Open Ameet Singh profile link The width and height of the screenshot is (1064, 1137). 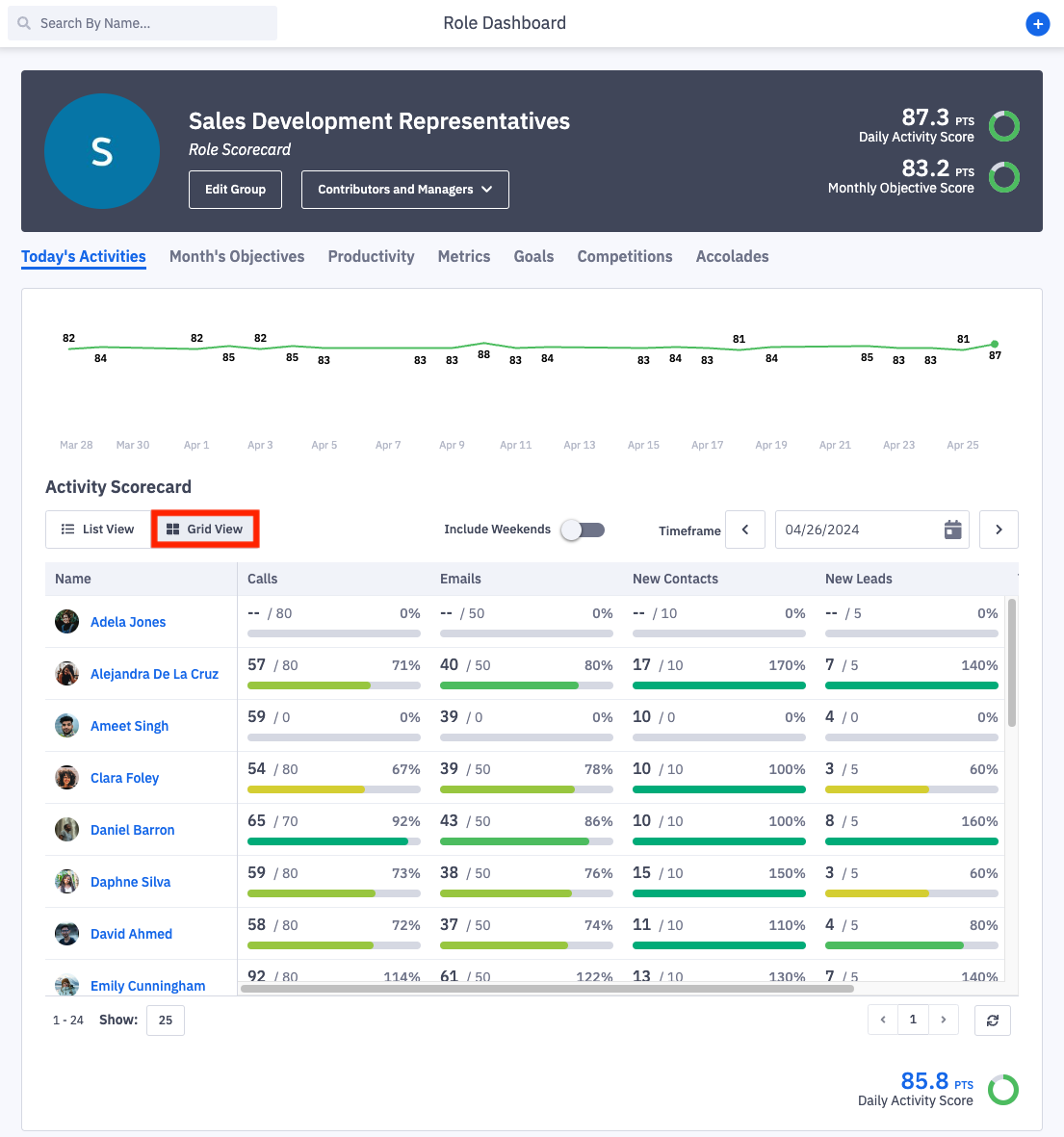coord(129,727)
